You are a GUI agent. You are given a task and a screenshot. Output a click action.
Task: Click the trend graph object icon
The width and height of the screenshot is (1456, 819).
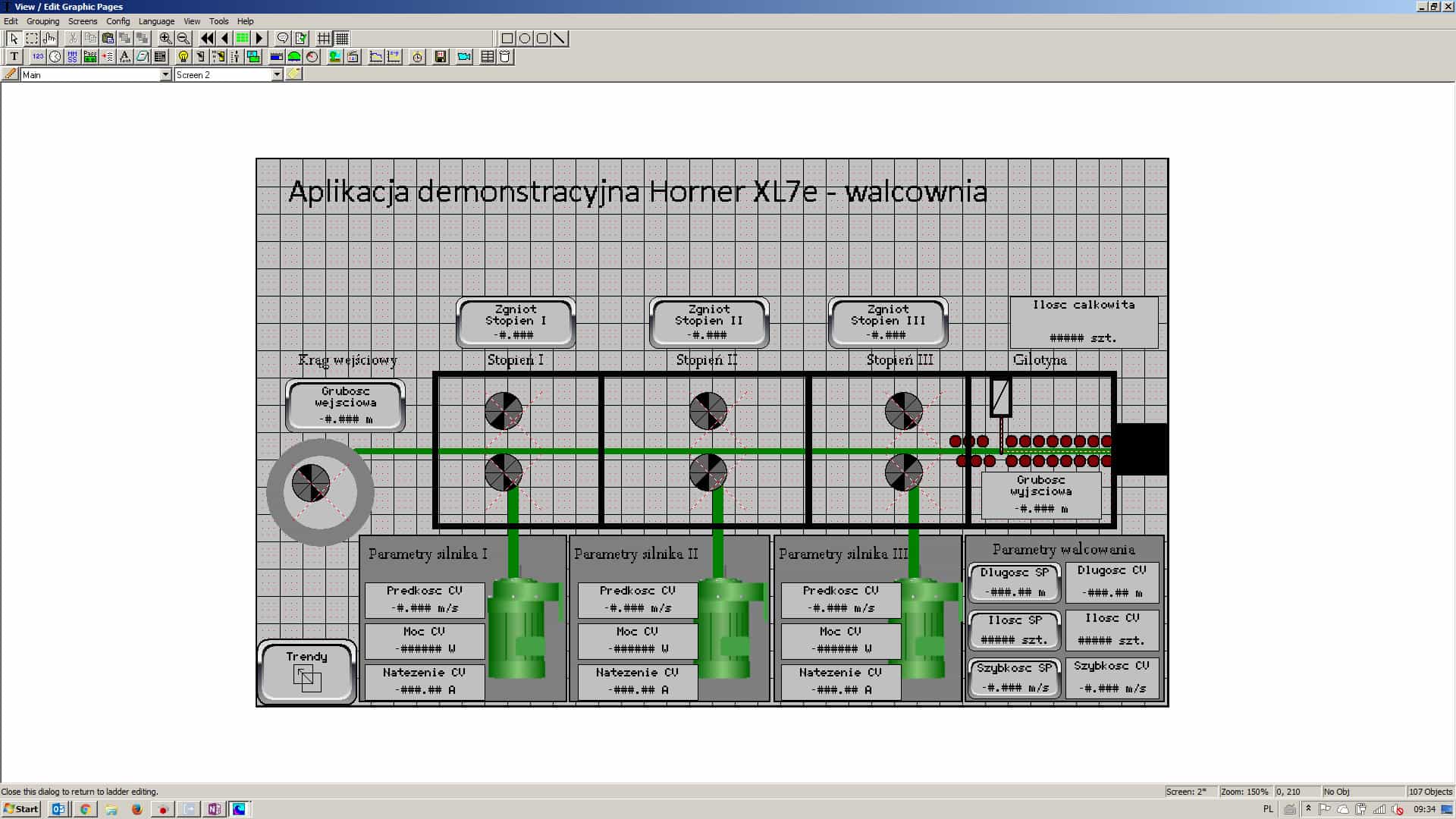(x=376, y=56)
